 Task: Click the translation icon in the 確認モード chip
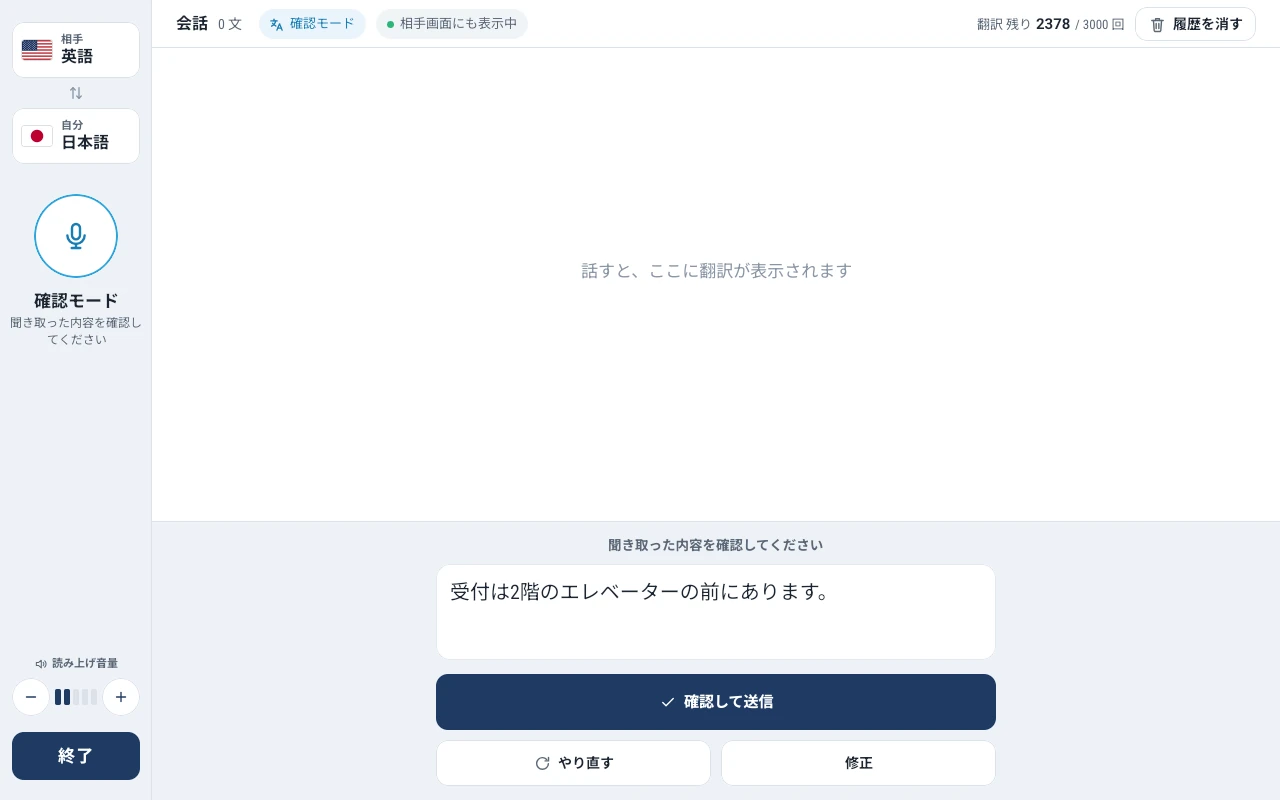coord(277,24)
